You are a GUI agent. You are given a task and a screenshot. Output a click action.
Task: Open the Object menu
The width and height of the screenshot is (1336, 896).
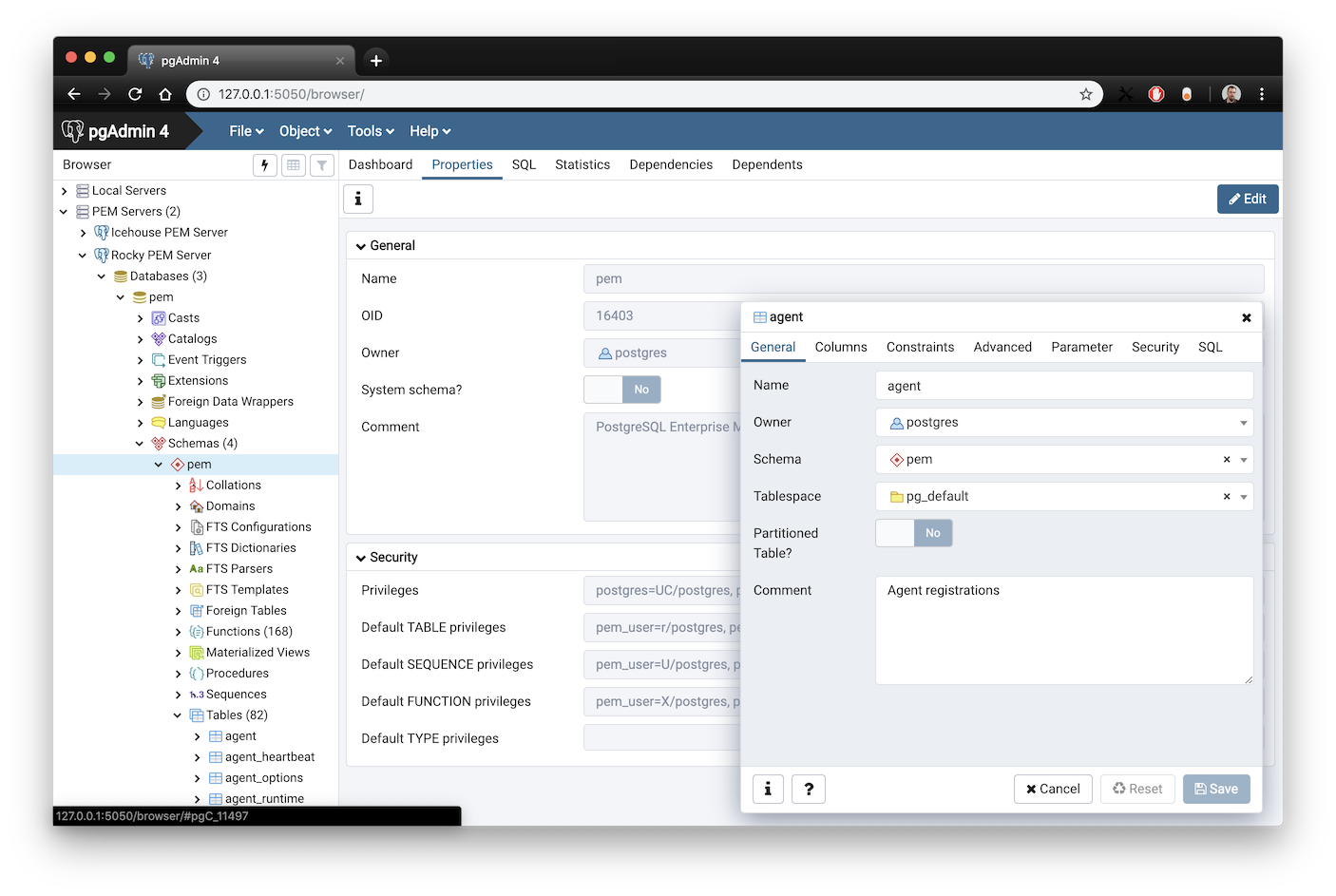coord(305,131)
